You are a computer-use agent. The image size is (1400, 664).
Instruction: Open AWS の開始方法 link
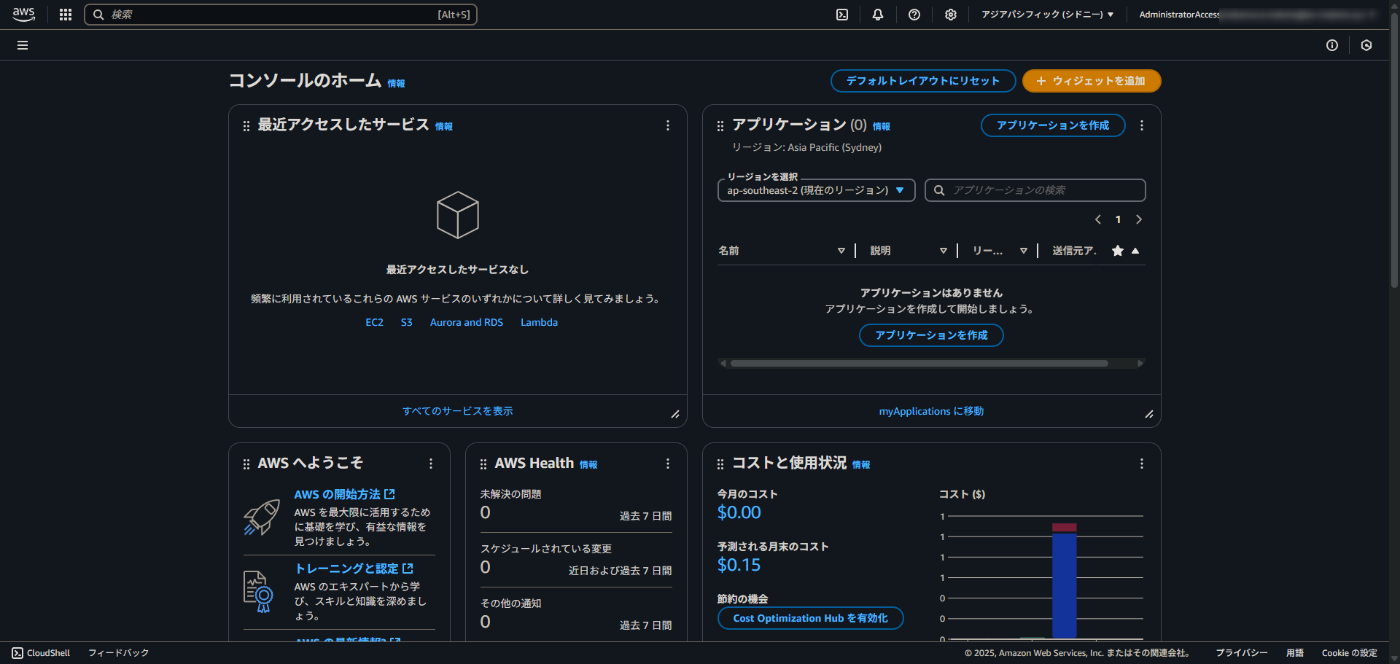344,495
